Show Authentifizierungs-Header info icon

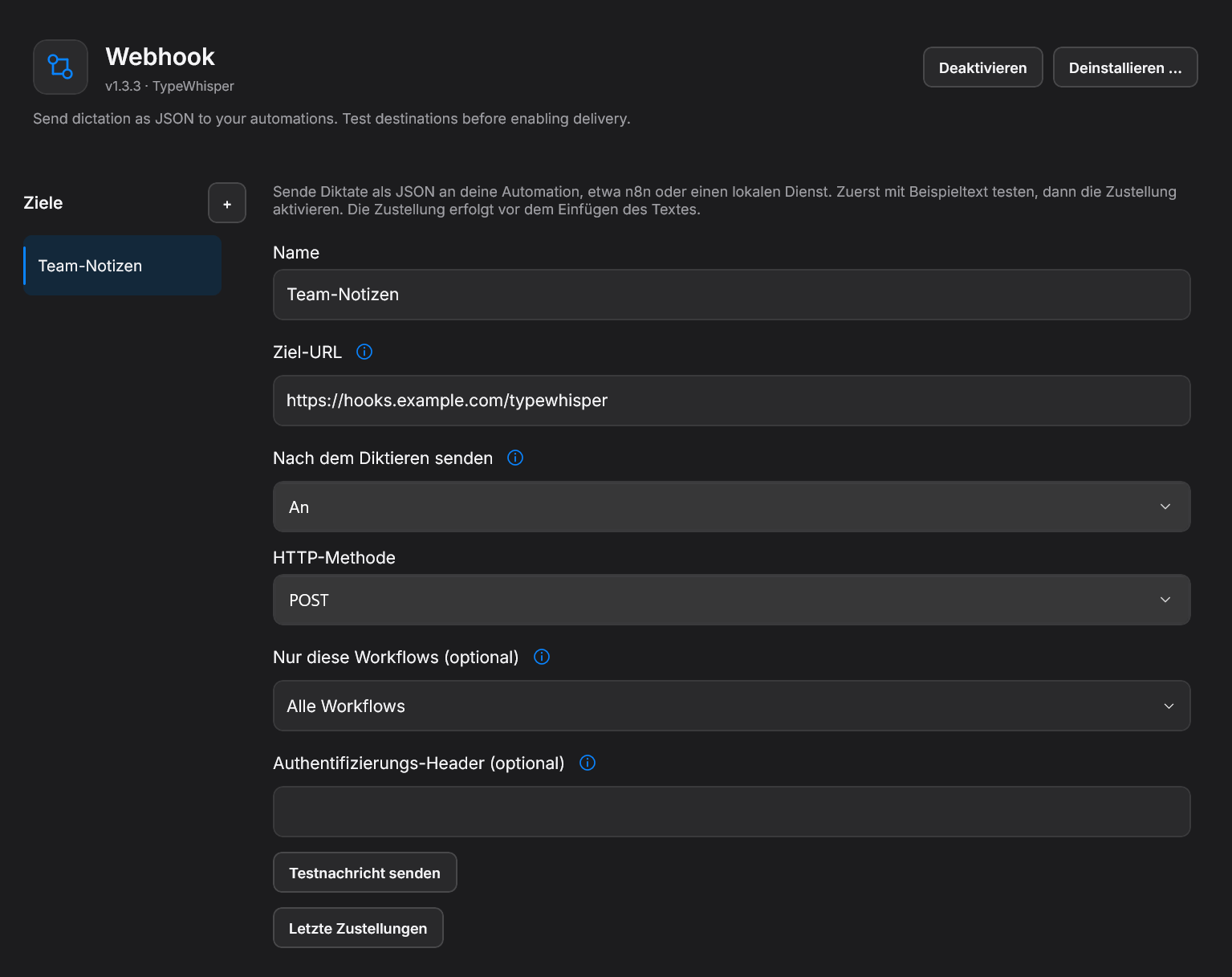pos(588,763)
